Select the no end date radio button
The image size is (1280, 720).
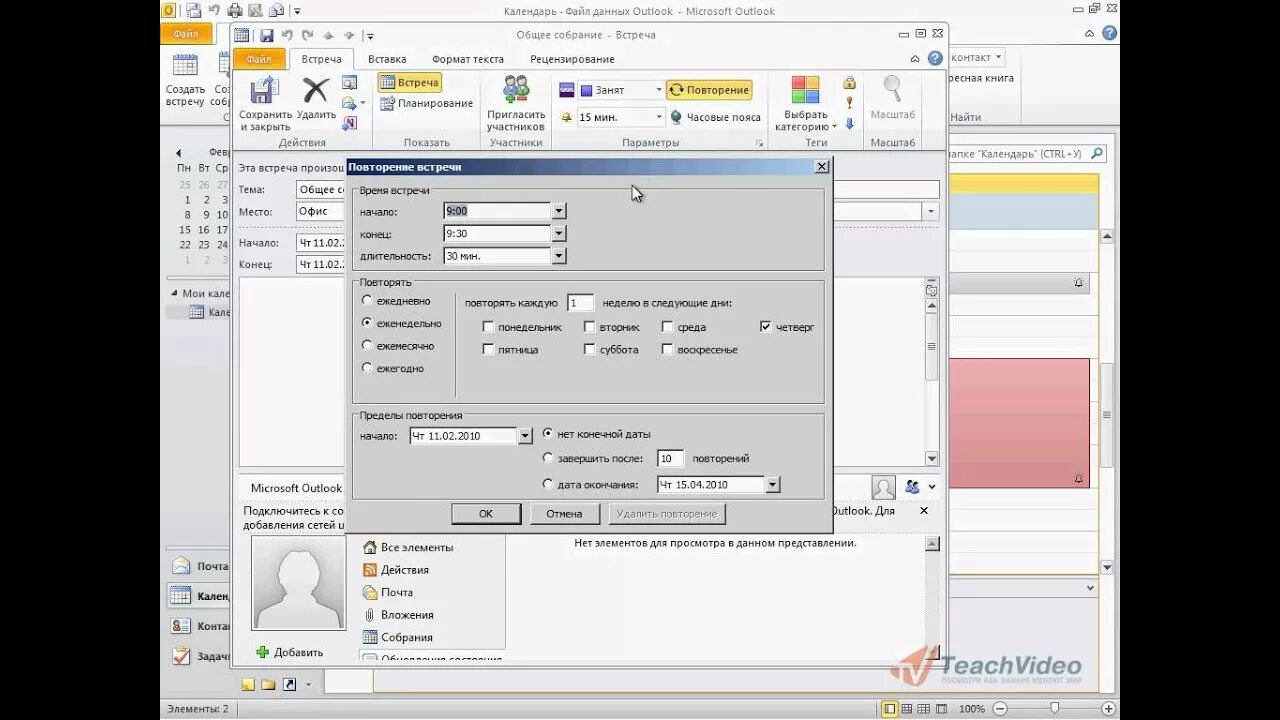[x=548, y=434]
